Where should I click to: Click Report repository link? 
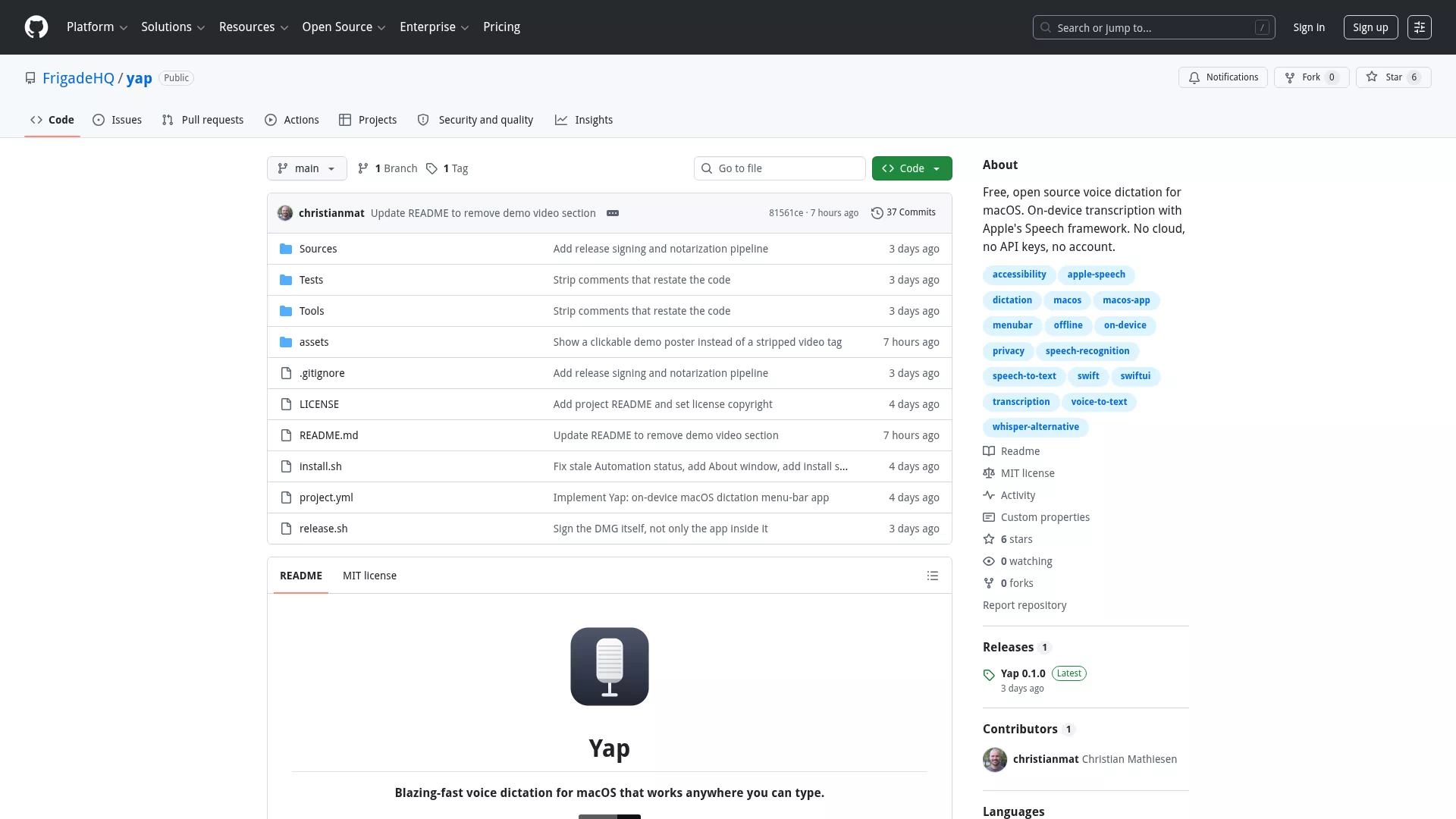click(1025, 605)
